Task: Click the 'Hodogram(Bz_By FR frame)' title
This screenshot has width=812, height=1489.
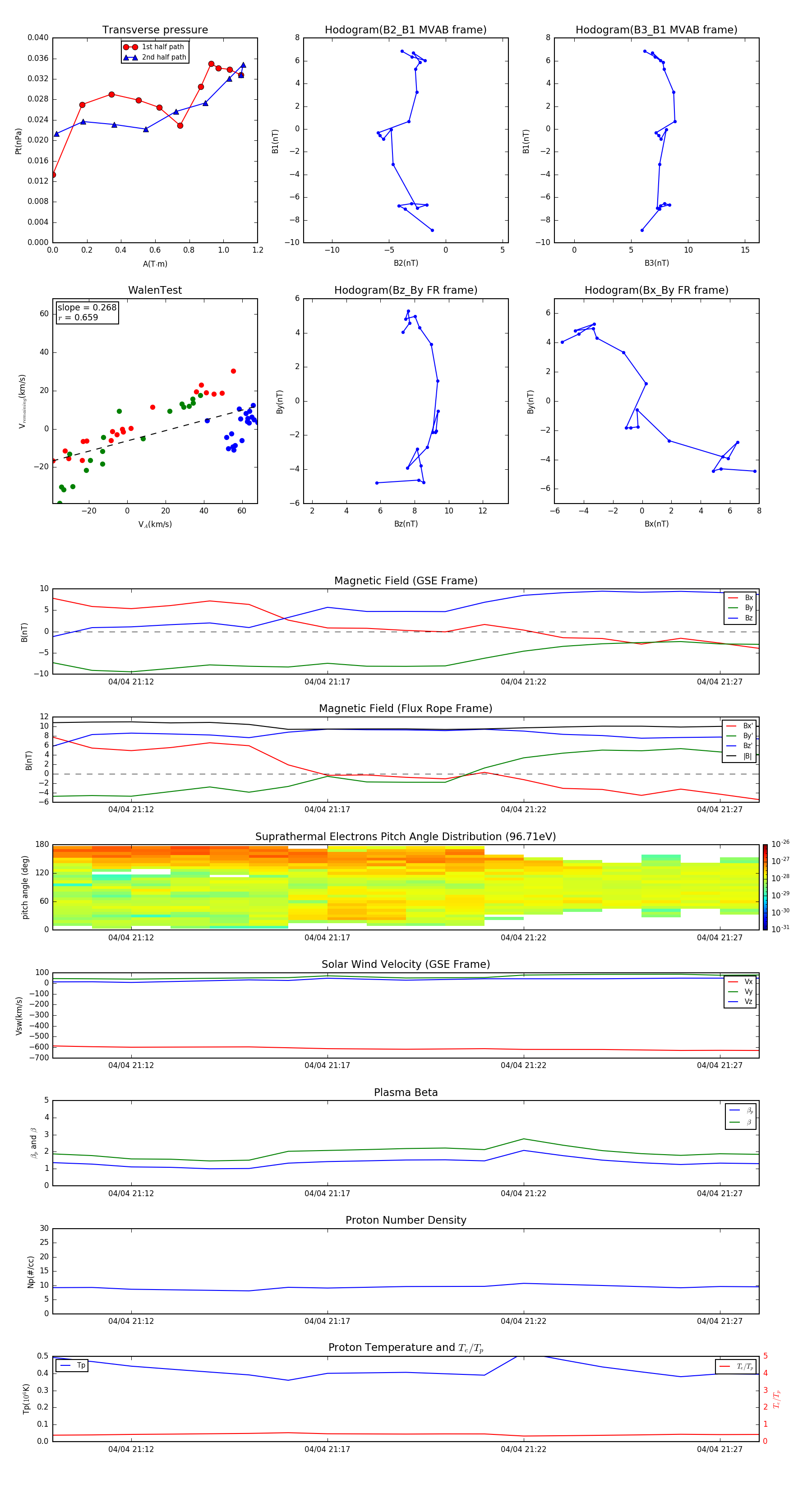Action: (406, 290)
